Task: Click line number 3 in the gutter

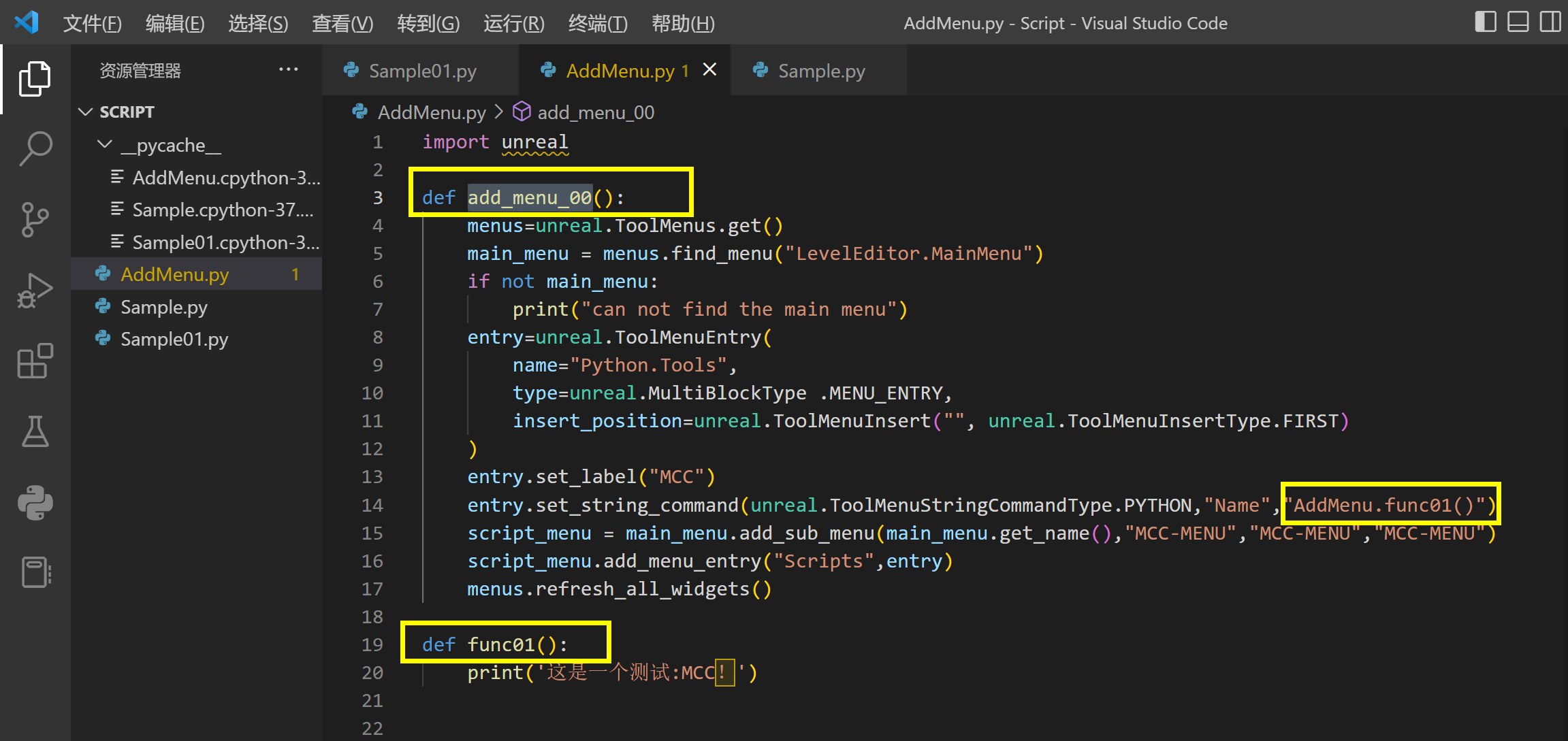Action: click(x=378, y=197)
